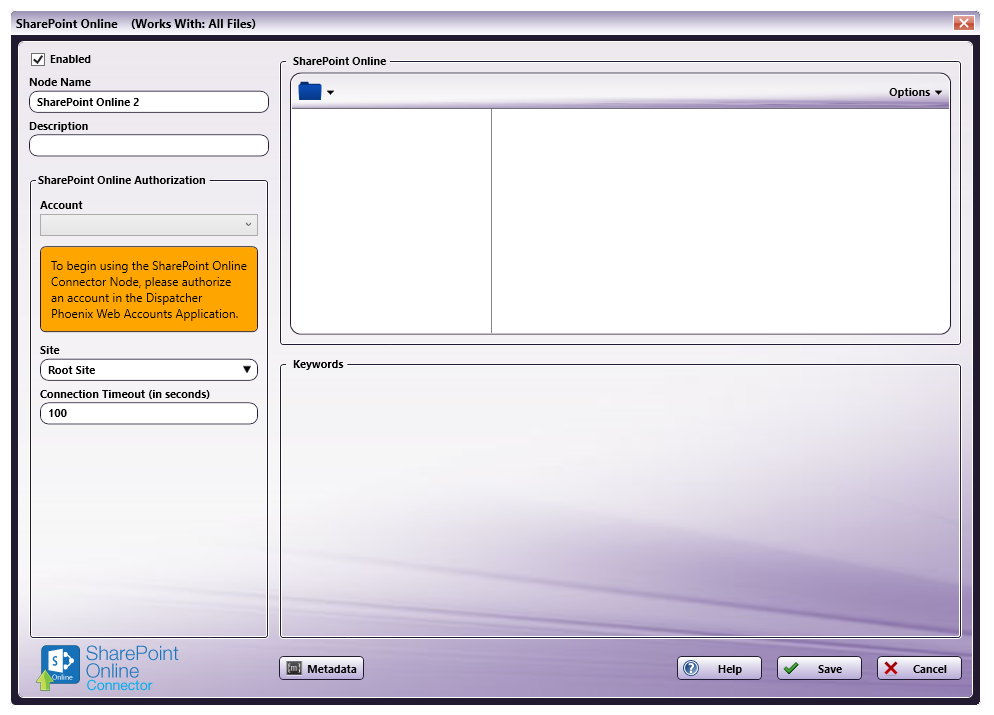The width and height of the screenshot is (994, 715).
Task: Click the folder tree pane
Action: click(x=391, y=221)
